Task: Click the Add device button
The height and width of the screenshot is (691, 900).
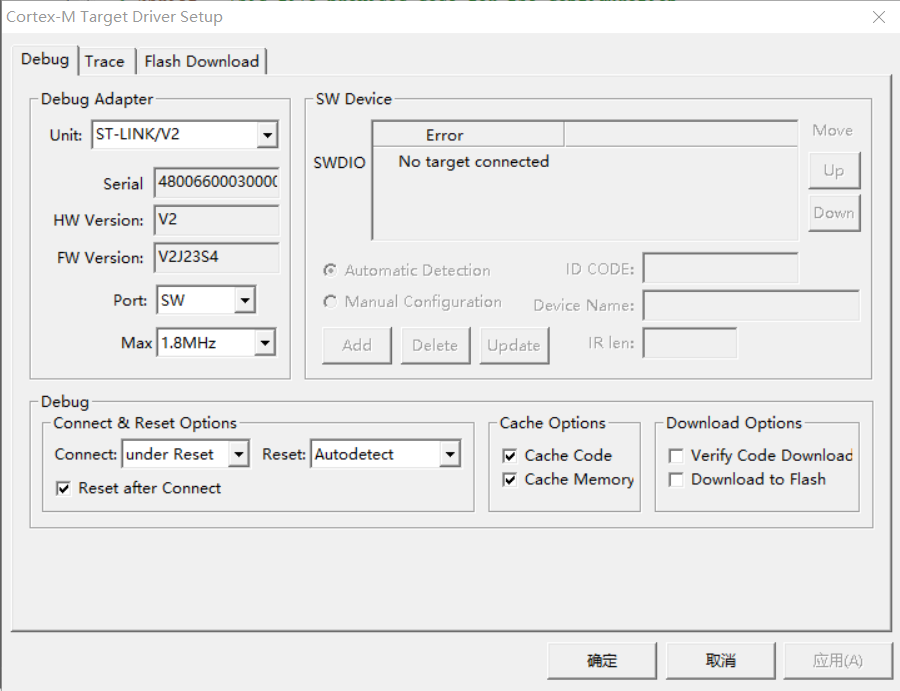Action: pyautogui.click(x=357, y=346)
